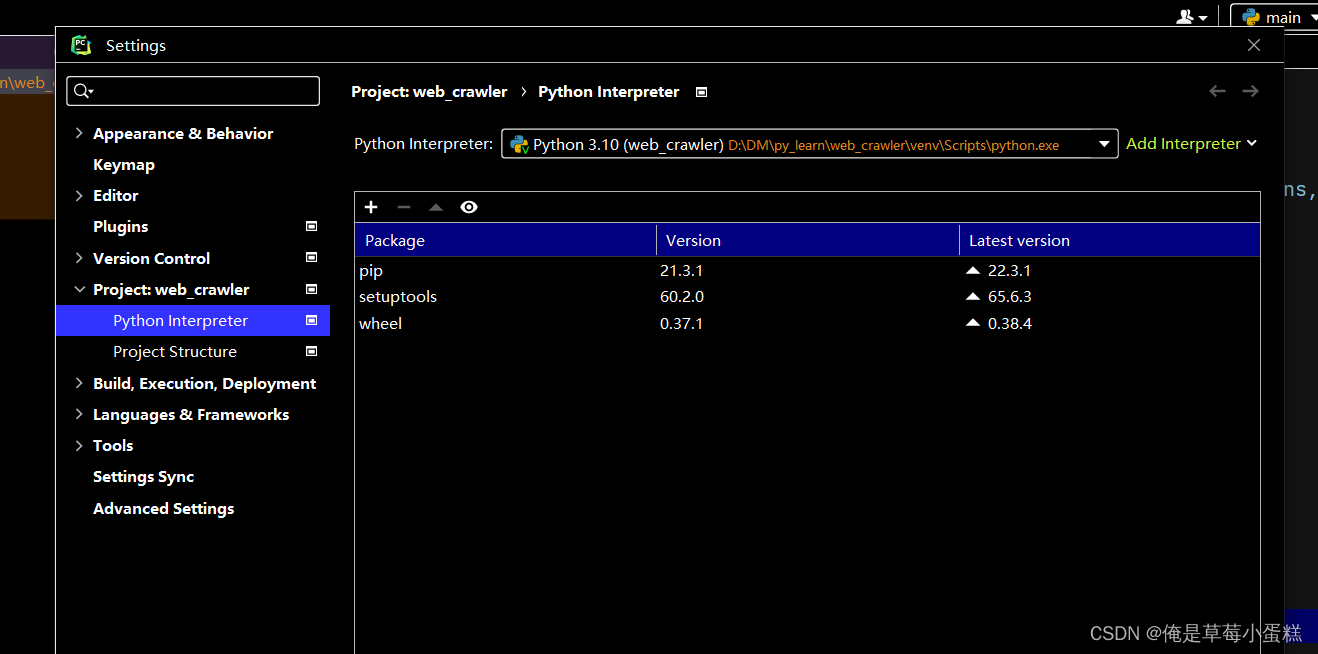
Task: Go forward with the right arrow in Settings
Action: [1250, 91]
